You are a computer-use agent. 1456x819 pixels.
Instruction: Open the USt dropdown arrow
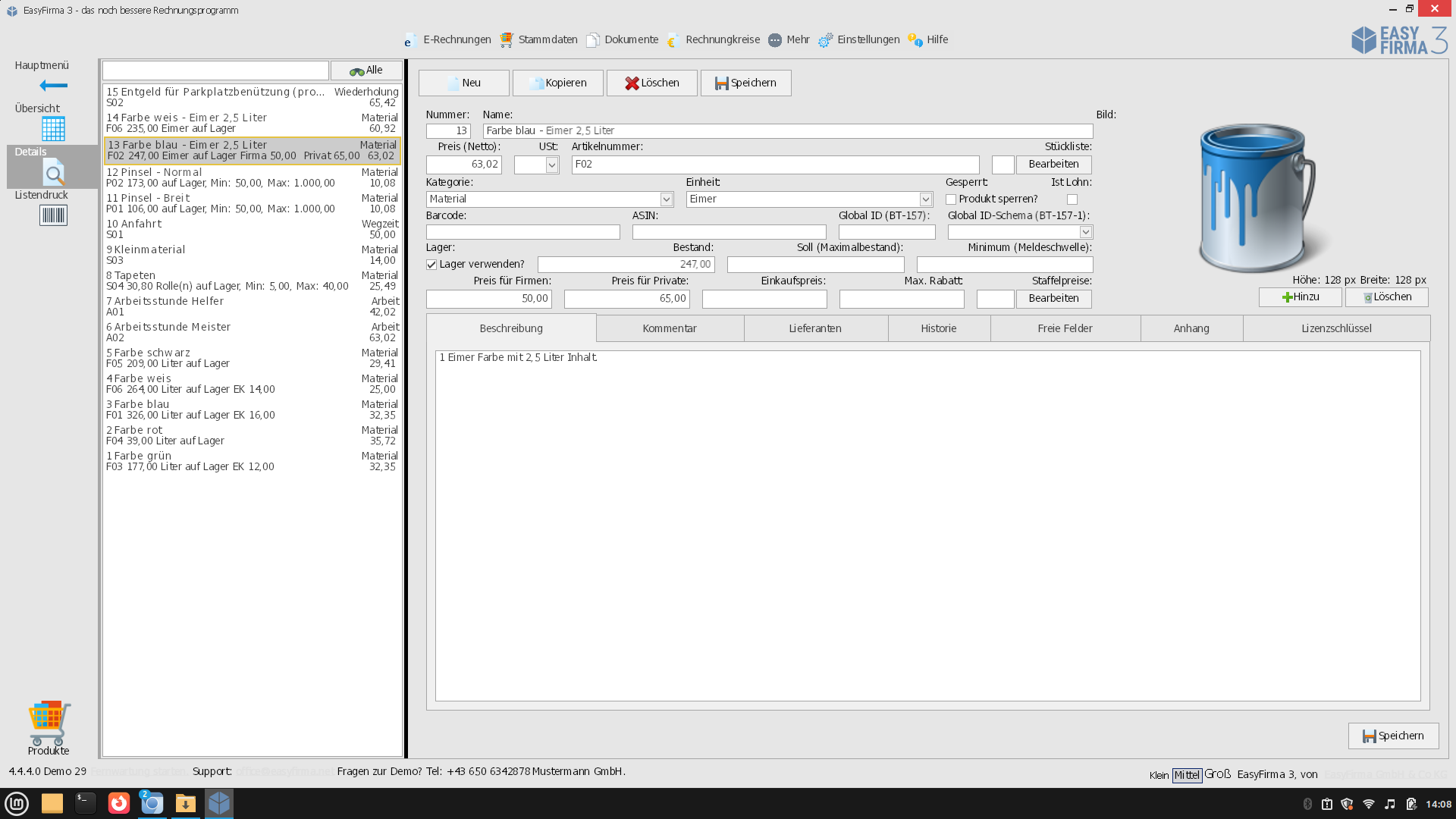click(551, 165)
